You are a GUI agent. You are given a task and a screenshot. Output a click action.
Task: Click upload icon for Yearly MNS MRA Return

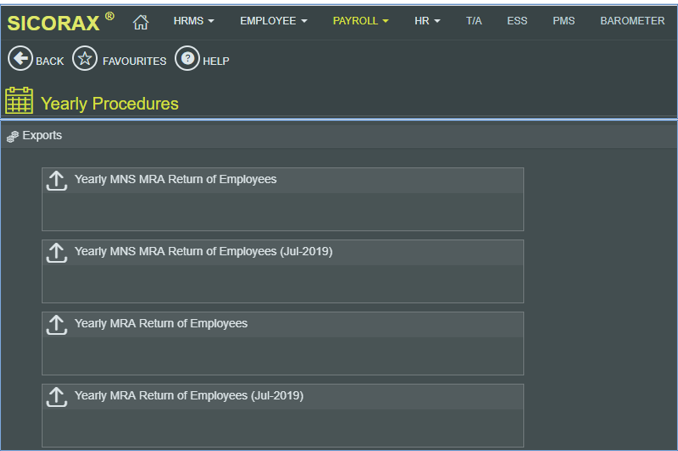click(x=57, y=180)
